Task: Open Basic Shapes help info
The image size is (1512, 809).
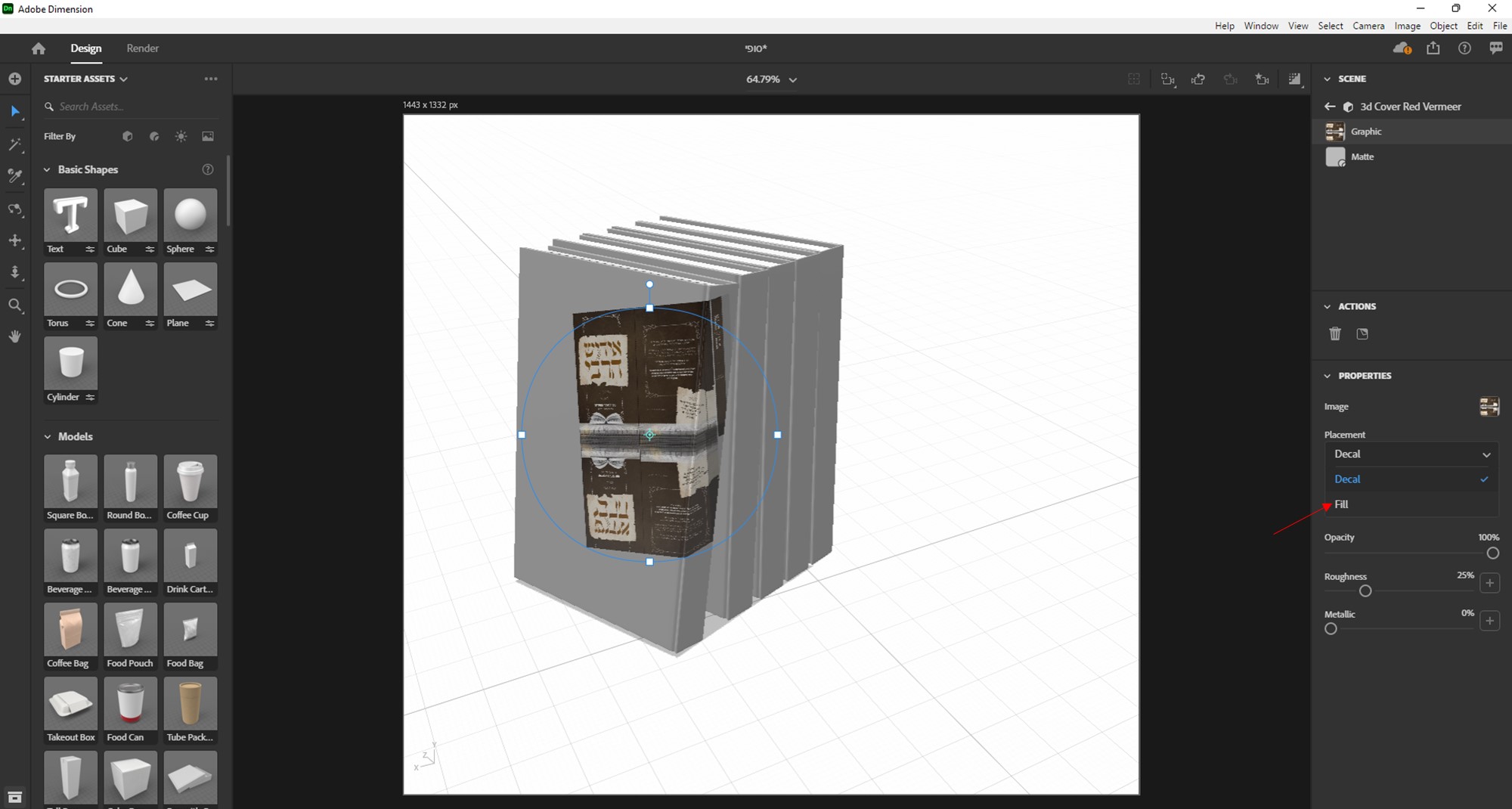Action: coord(208,169)
